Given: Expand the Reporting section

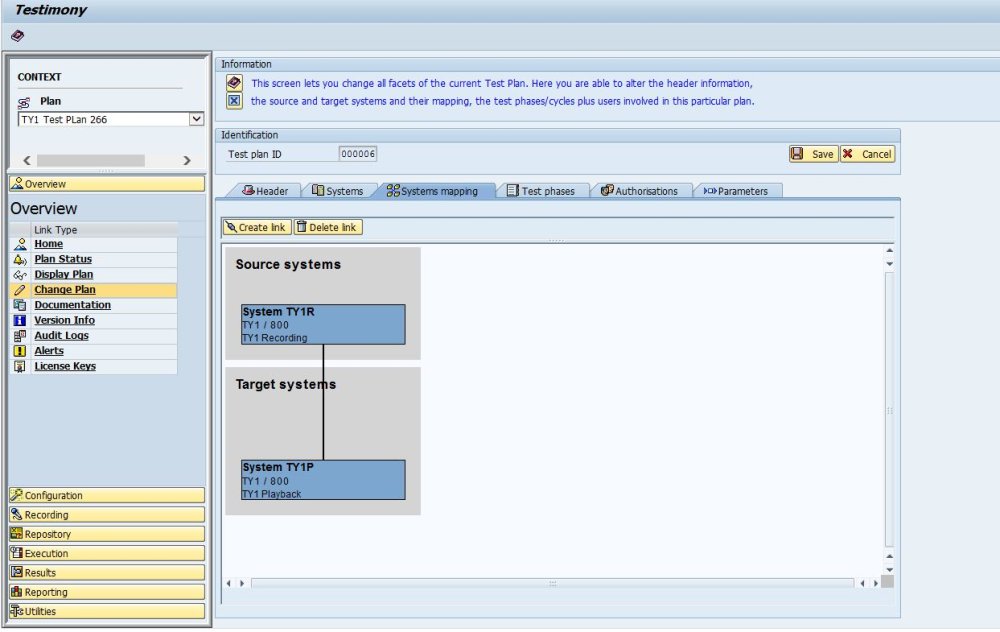Looking at the screenshot, I should 107,592.
